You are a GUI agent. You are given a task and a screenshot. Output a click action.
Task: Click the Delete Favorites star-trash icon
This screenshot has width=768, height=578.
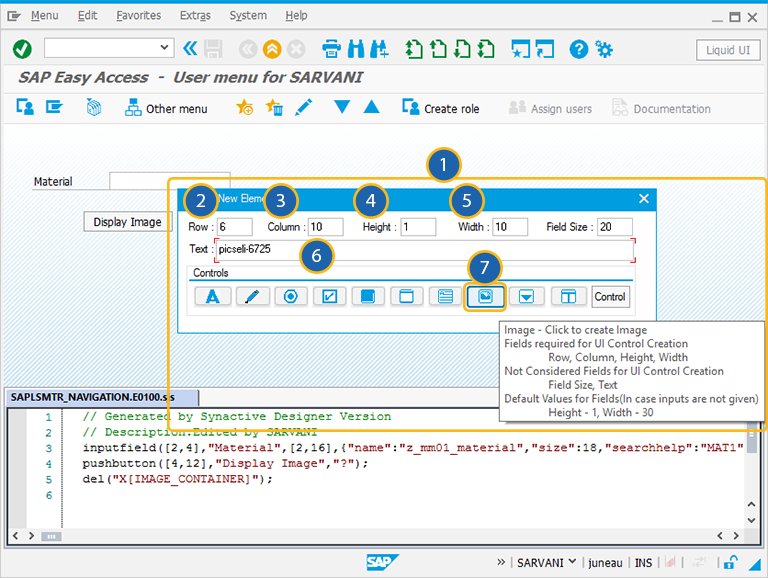(274, 107)
